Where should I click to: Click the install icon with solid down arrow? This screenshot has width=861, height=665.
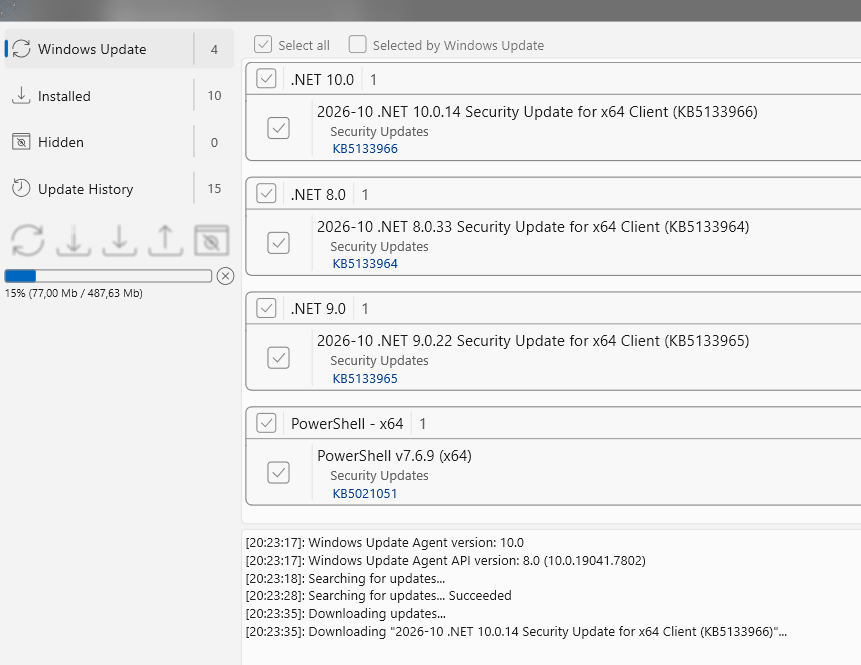[x=119, y=241]
